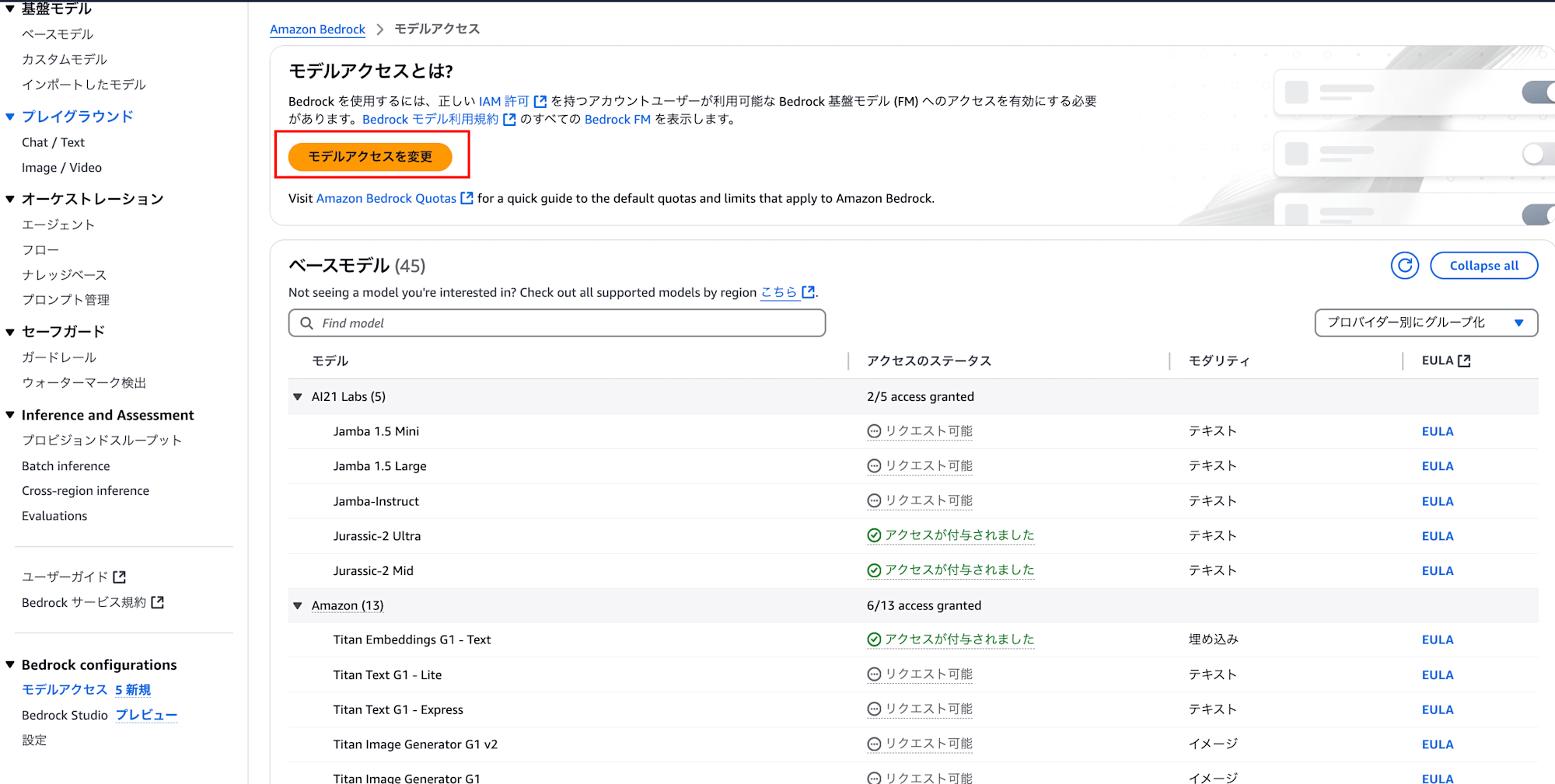Collapse the 基盤モデル sidebar section

tap(10, 9)
